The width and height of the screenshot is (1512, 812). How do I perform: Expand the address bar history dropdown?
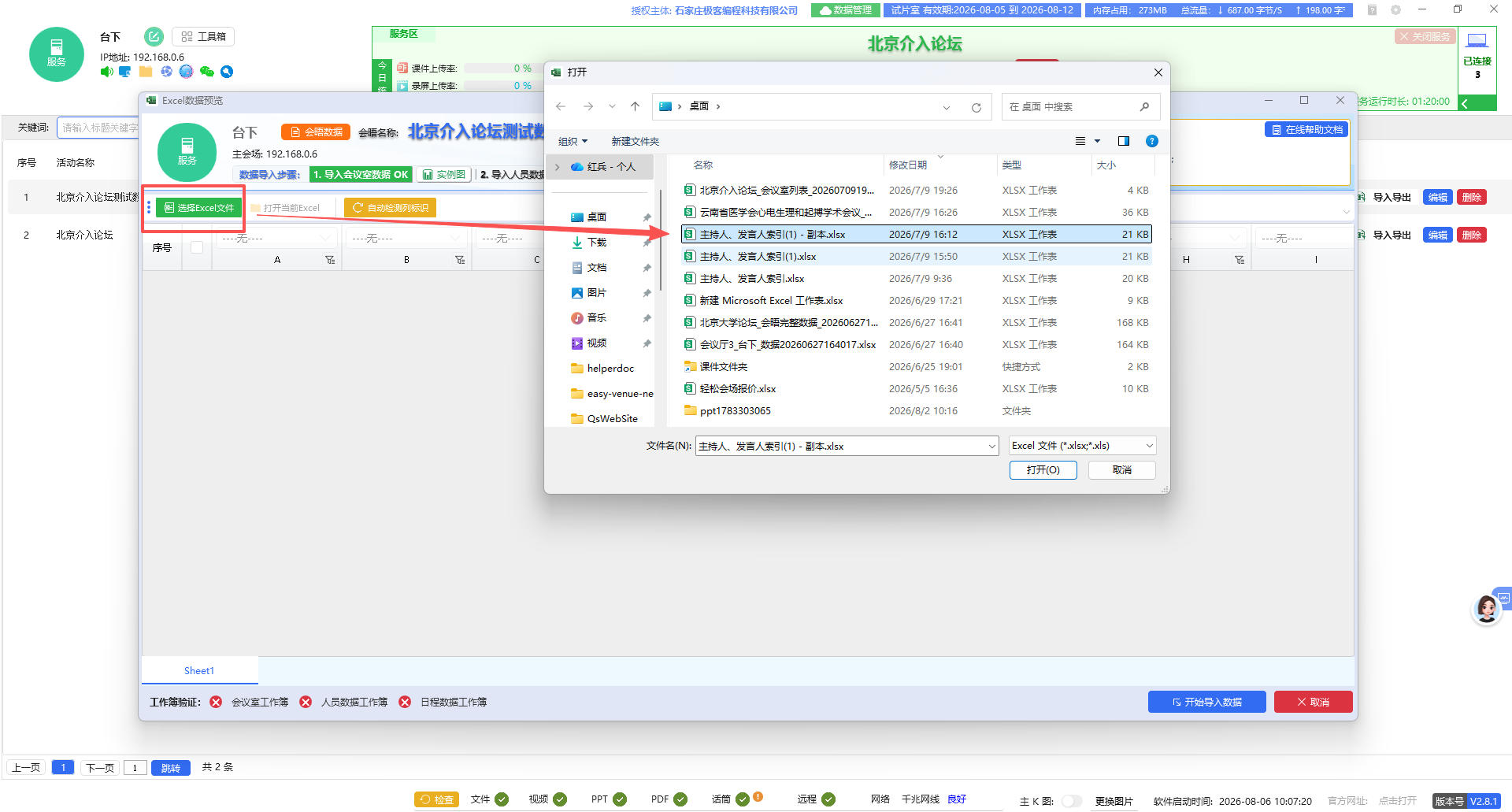(947, 107)
